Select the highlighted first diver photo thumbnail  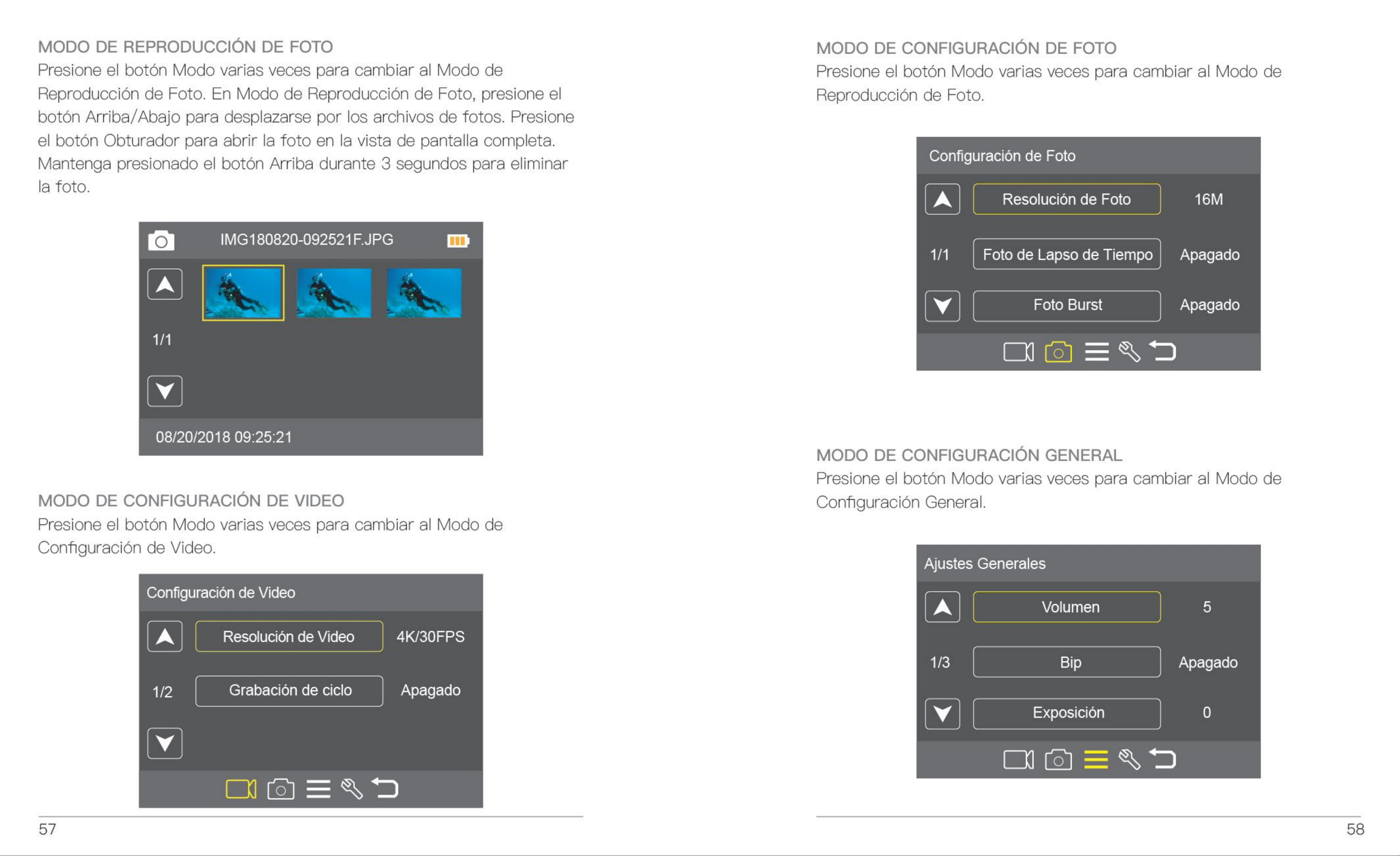pyautogui.click(x=243, y=293)
